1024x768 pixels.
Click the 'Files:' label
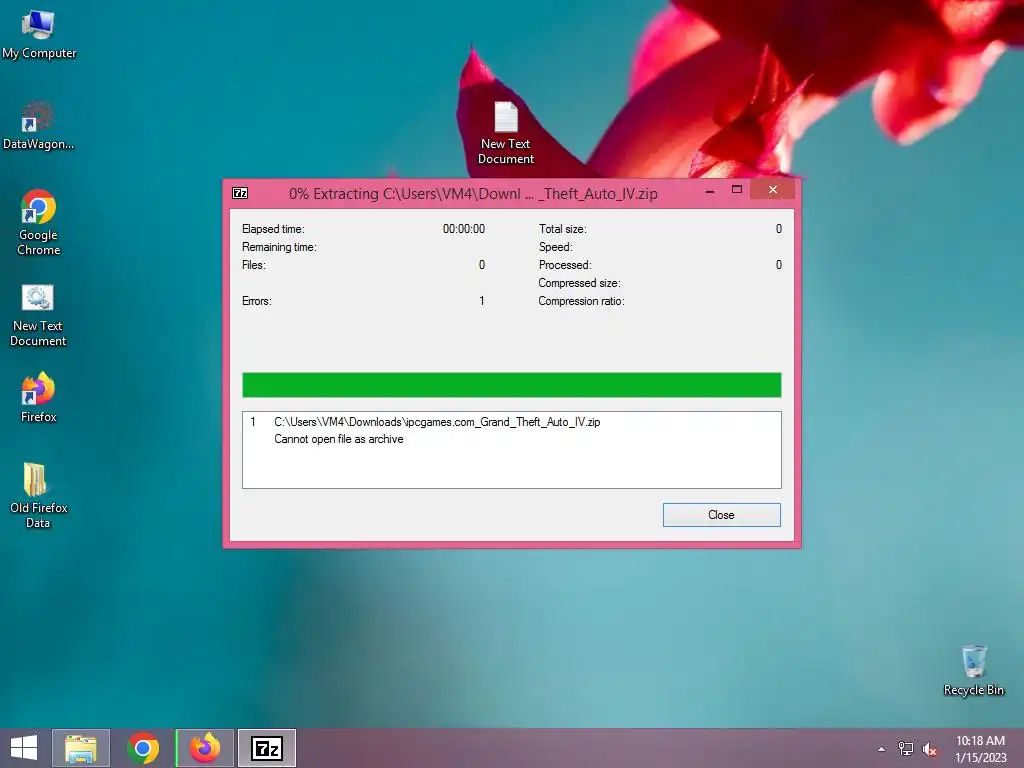coord(253,265)
